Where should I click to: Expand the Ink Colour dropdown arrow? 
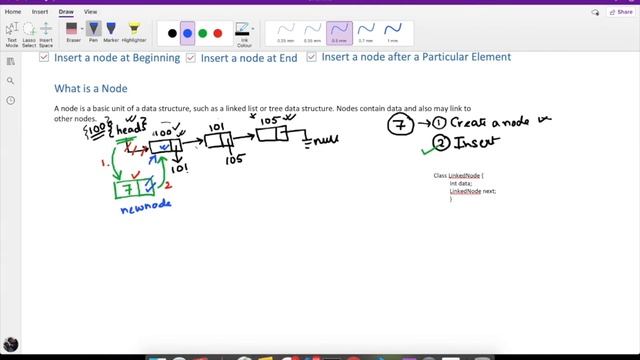[x=253, y=29]
